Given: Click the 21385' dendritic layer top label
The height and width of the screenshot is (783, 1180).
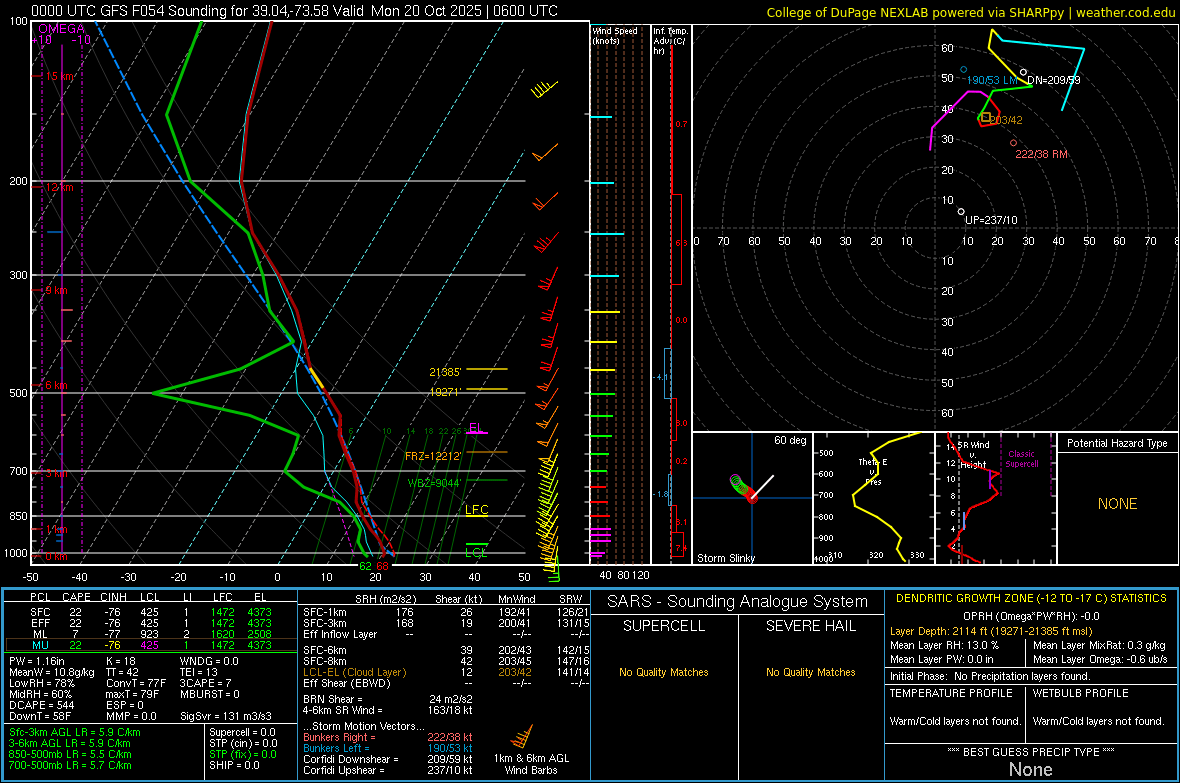Looking at the screenshot, I should pyautogui.click(x=445, y=372).
